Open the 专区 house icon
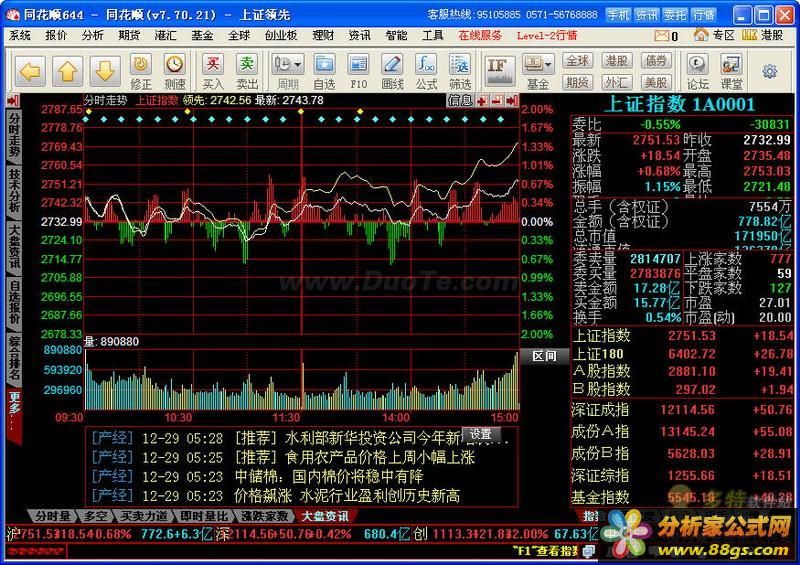Viewport: 800px width, 565px height. click(x=701, y=35)
